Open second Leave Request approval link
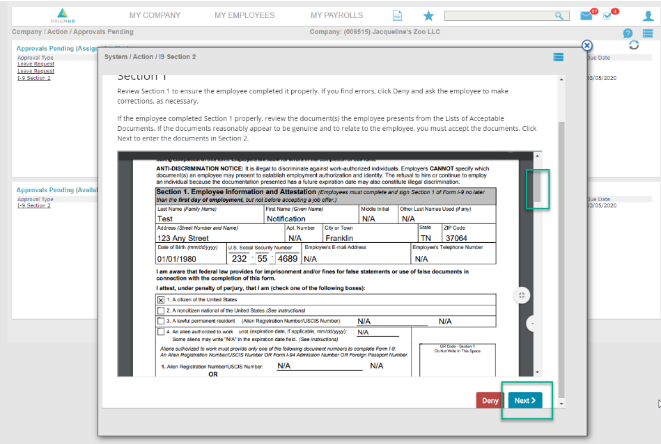Viewport: 661px width, 444px height. (x=36, y=71)
